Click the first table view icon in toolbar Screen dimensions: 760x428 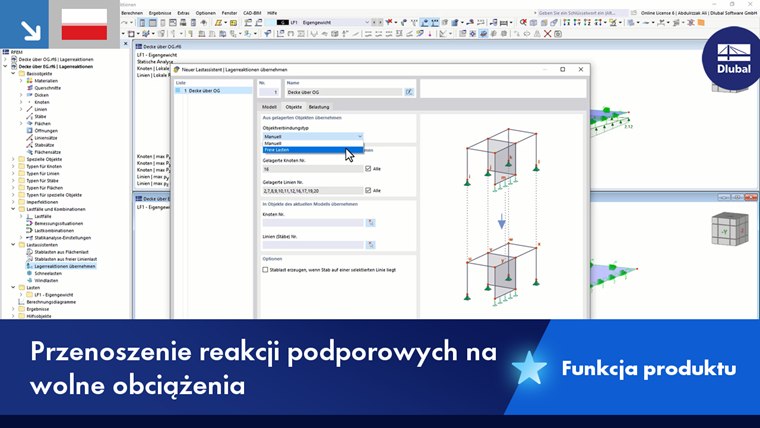[x=142, y=23]
